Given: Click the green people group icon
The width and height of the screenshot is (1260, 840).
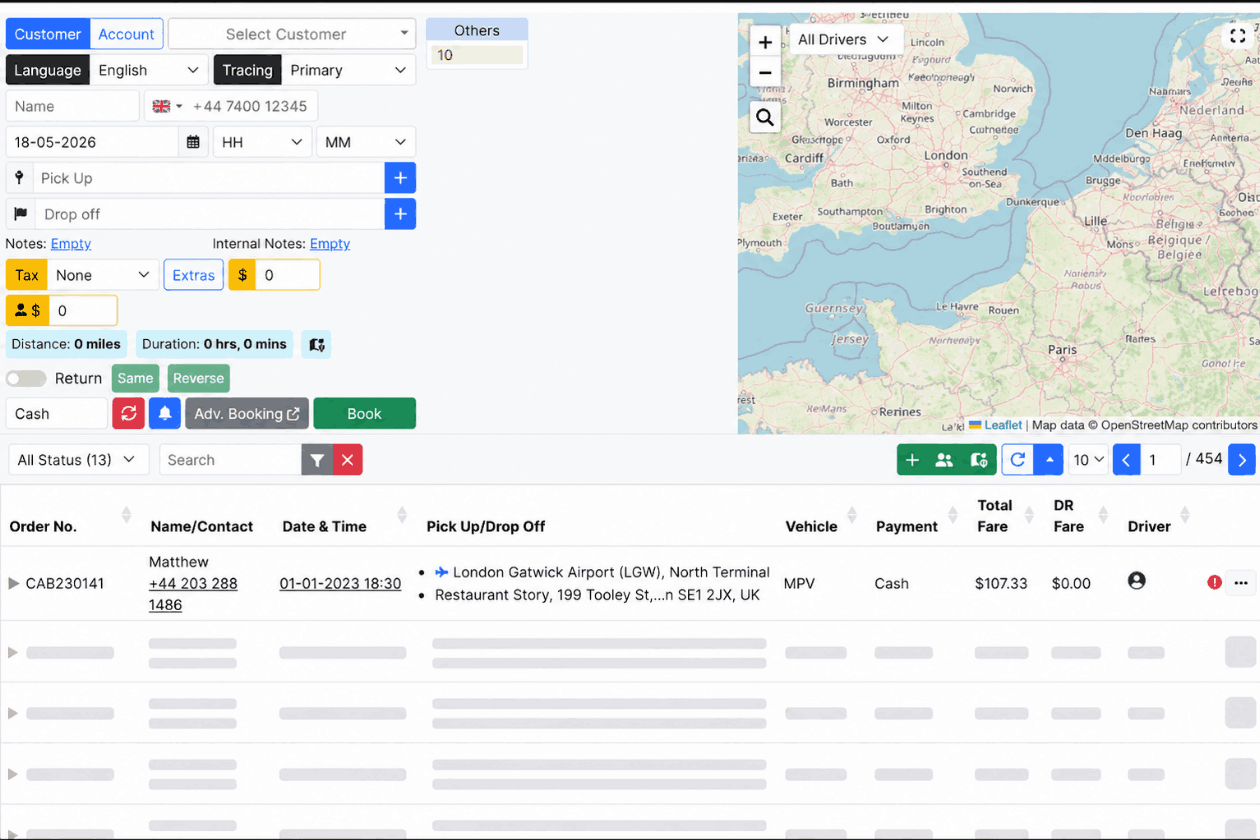Looking at the screenshot, I should pyautogui.click(x=944, y=460).
